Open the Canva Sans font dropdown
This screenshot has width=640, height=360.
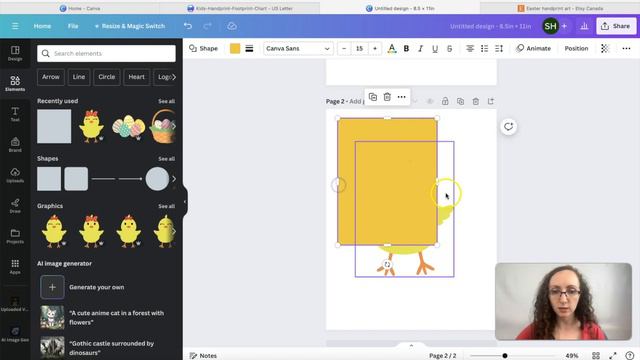coord(298,49)
